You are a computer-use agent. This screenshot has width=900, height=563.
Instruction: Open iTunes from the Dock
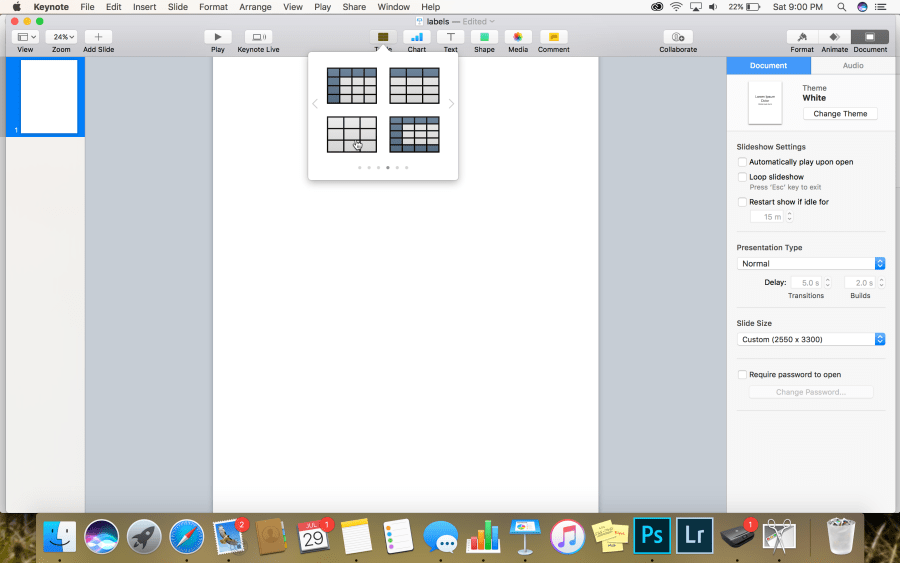(x=567, y=537)
